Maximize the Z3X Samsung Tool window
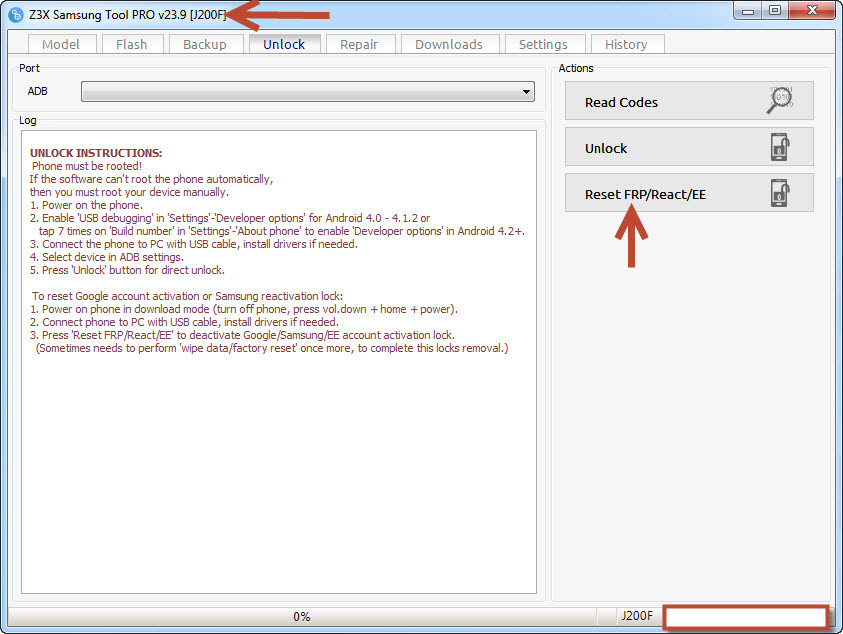Viewport: 843px width, 634px height. click(775, 11)
